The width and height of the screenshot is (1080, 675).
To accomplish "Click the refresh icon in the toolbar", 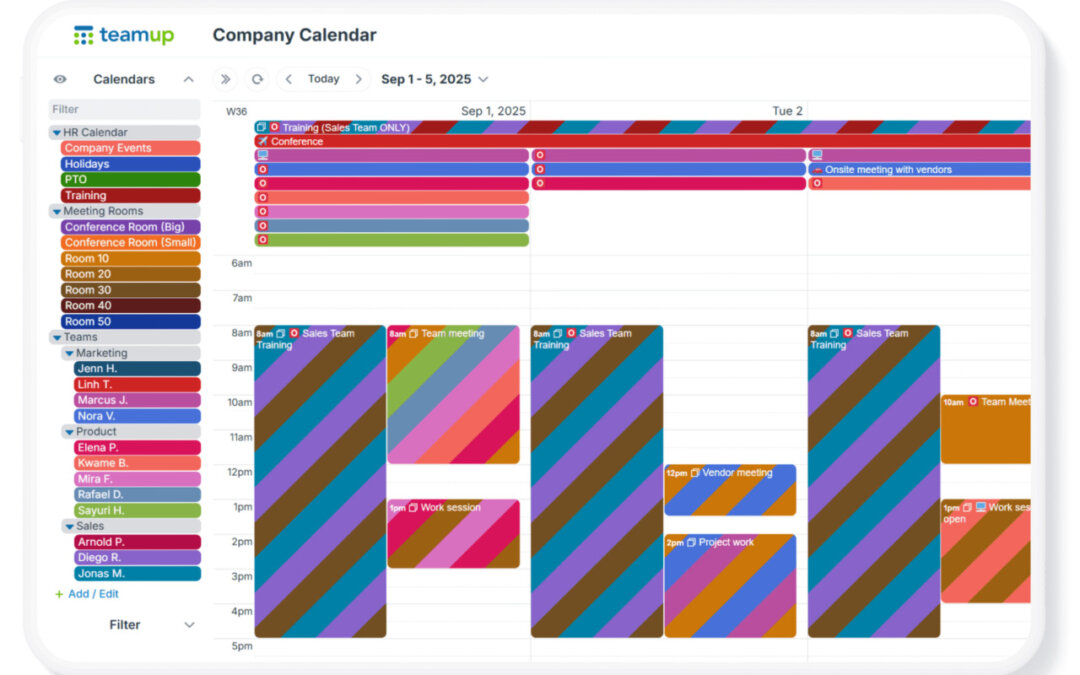I will (258, 79).
